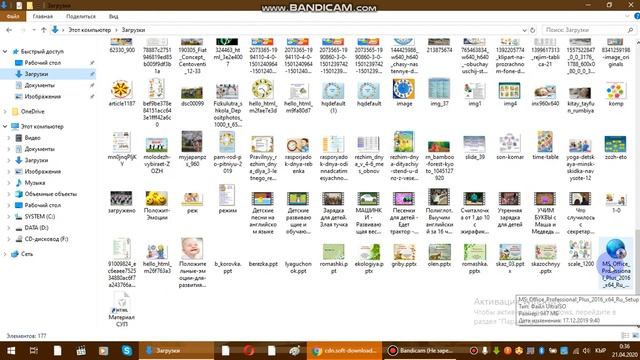Select the son-komar file
This screenshot has height=360, width=640.
[x=510, y=146]
